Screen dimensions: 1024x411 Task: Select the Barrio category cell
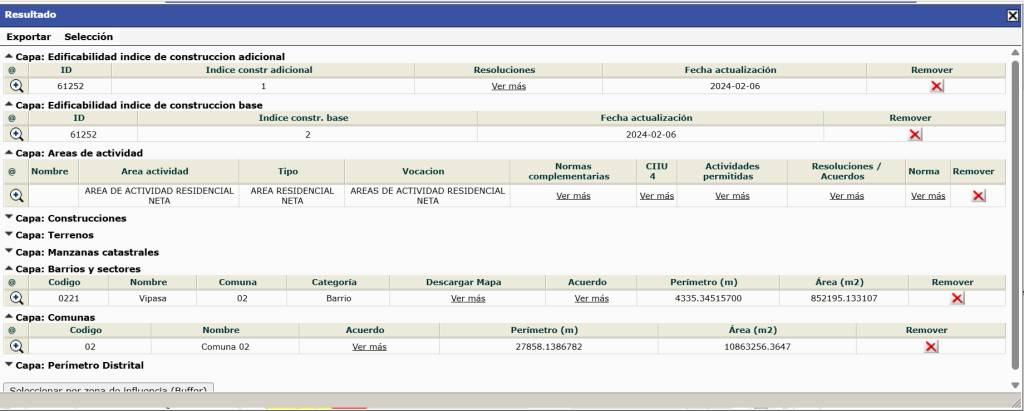coord(338,298)
